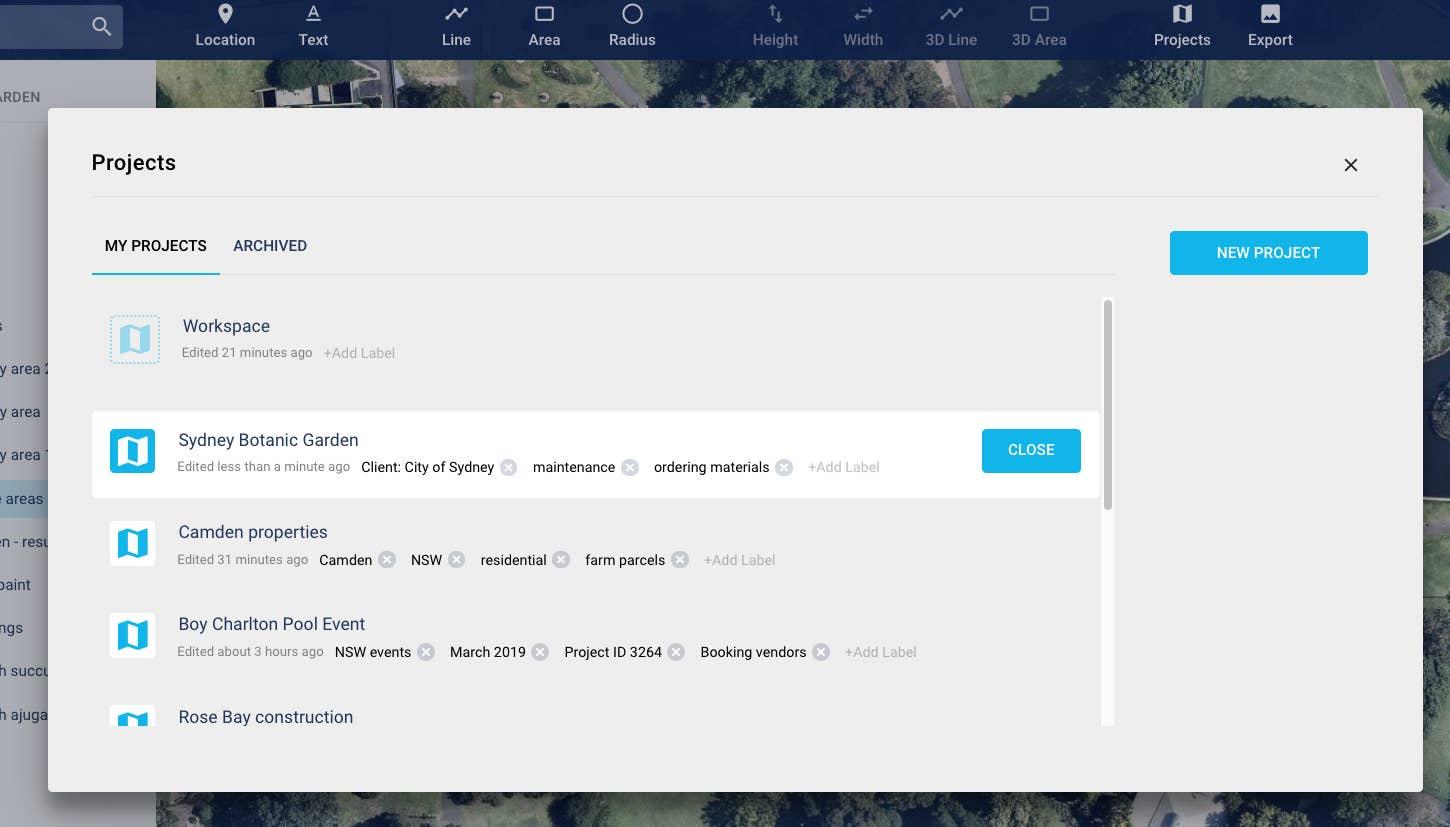Remove the Project ID 3264 label
The height and width of the screenshot is (827, 1450).
675,651
